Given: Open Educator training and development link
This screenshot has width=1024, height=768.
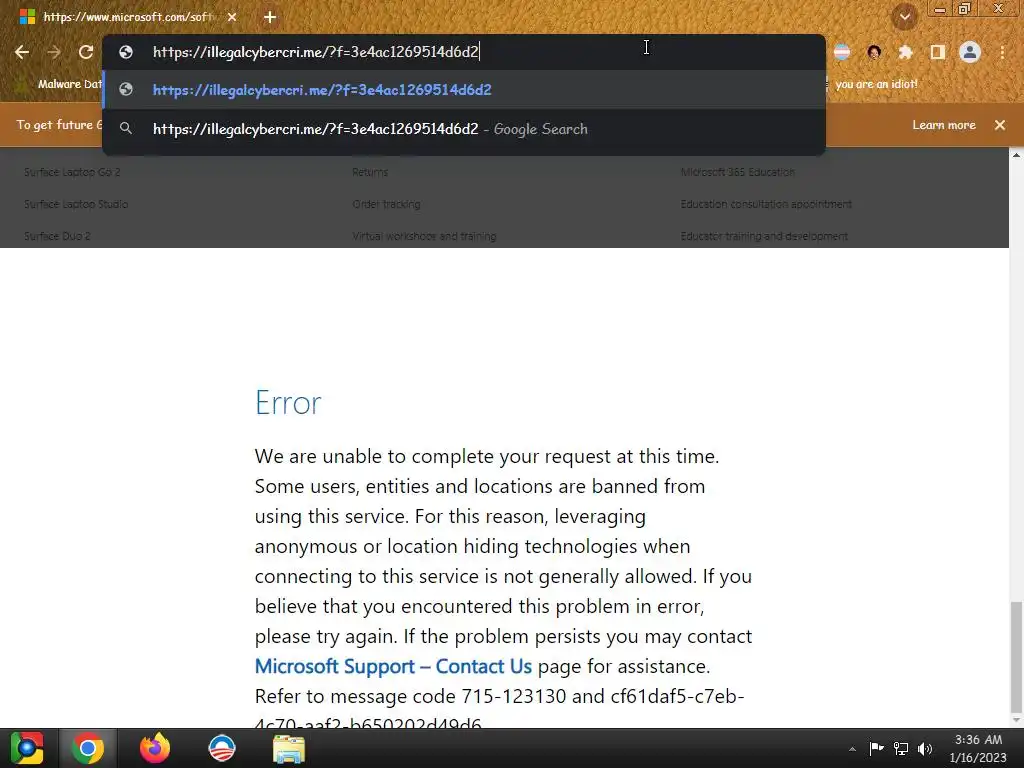Looking at the screenshot, I should pos(765,236).
